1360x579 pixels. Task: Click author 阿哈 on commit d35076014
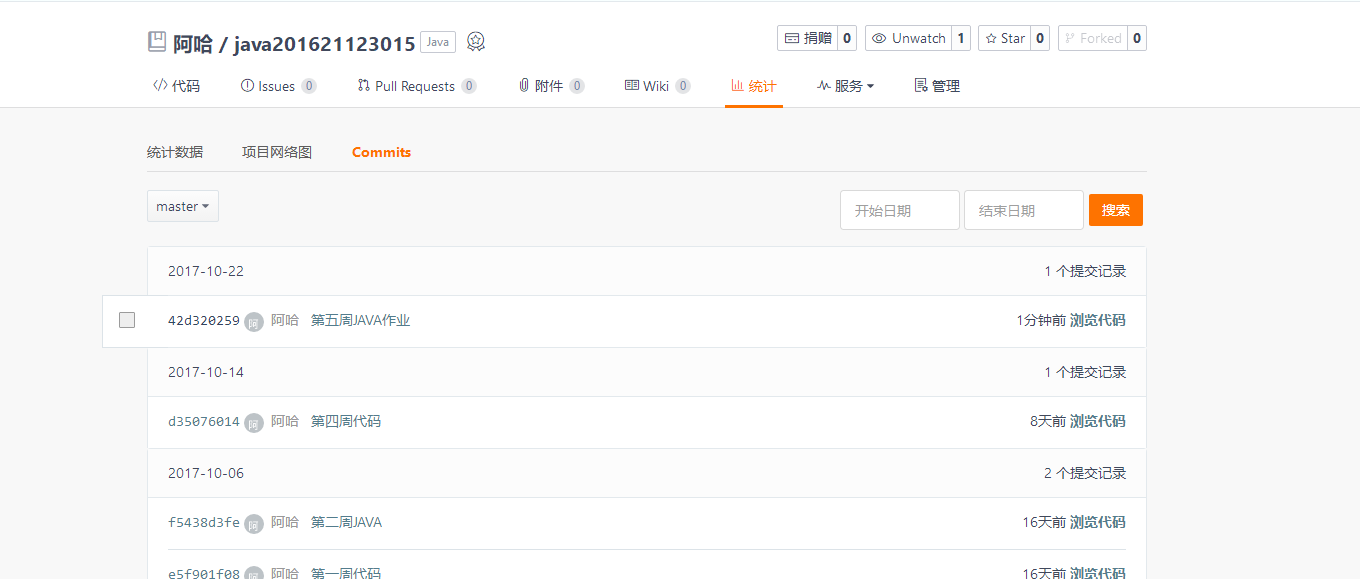click(285, 422)
